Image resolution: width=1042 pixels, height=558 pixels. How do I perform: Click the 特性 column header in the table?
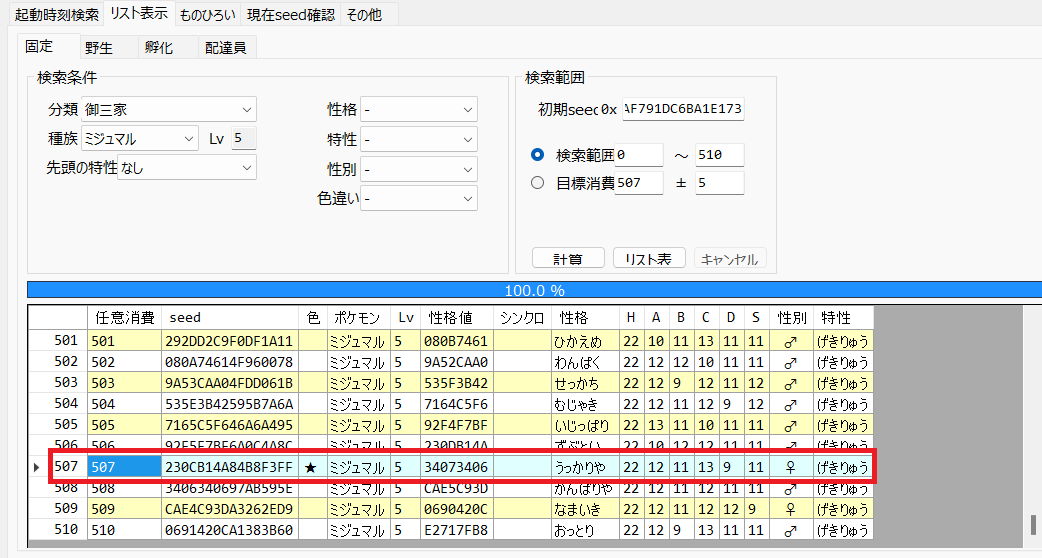click(843, 318)
